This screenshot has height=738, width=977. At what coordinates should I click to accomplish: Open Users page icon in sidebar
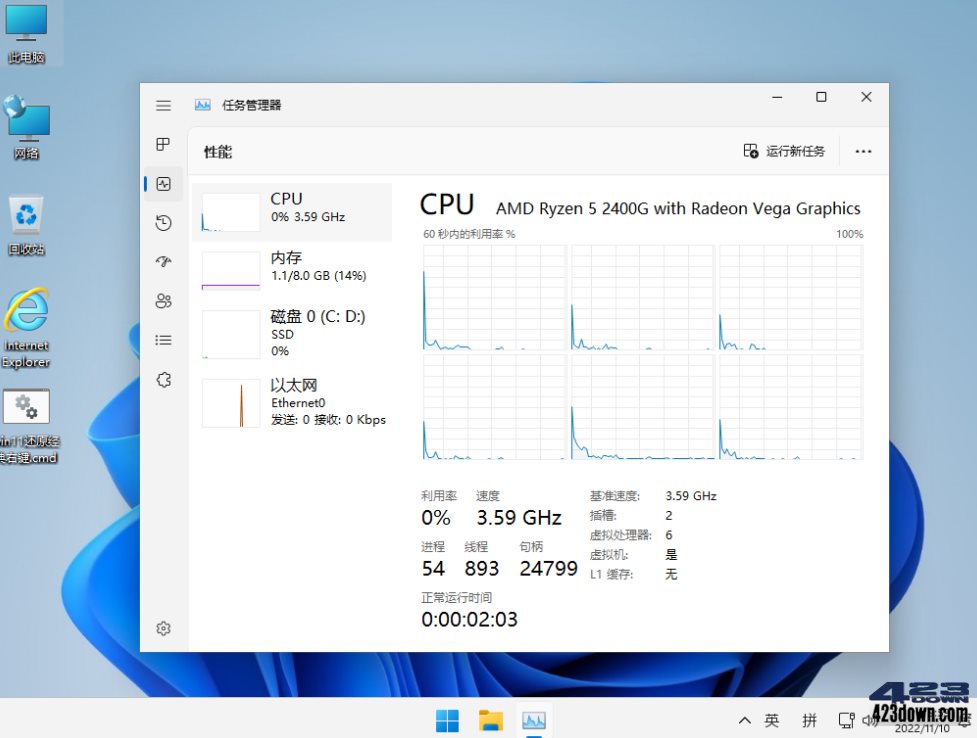point(163,301)
